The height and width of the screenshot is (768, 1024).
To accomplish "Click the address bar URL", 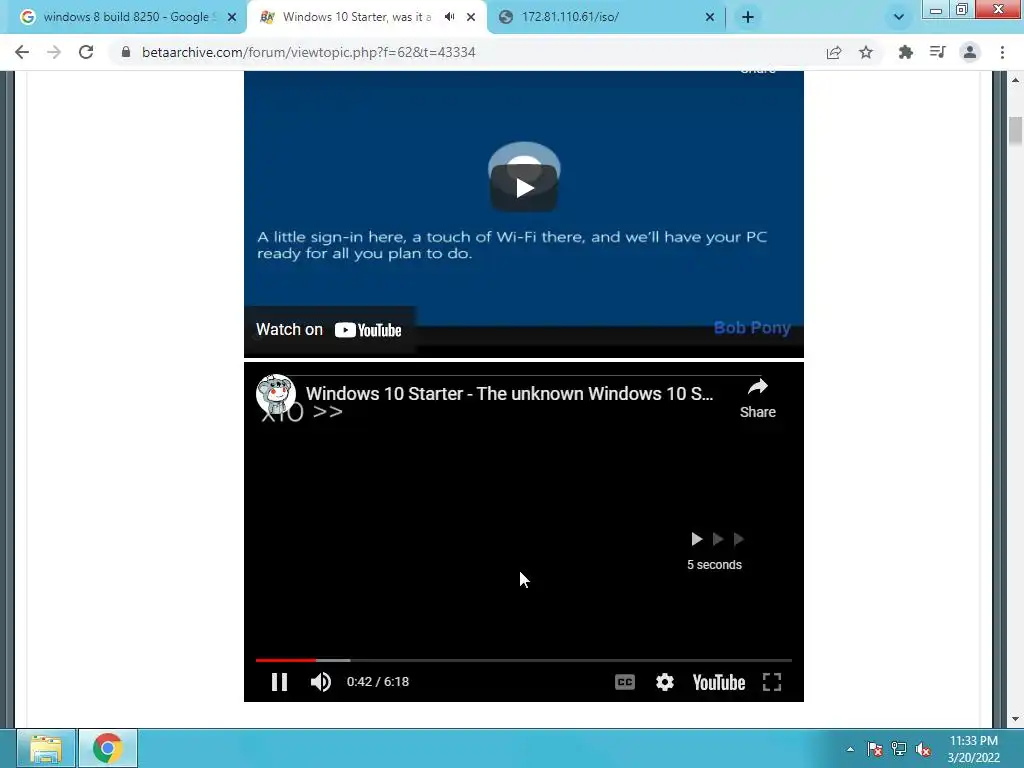I will pos(308,52).
